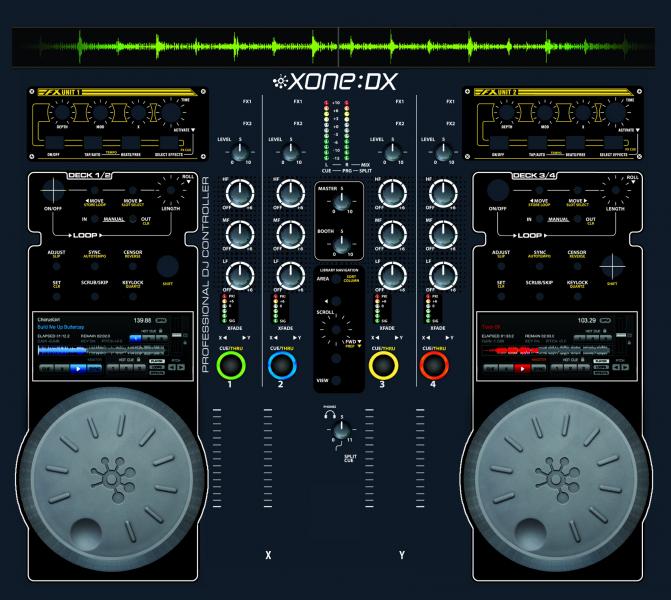Set loop OUT point on Deck 1/2
Screen dimensions: 671x600
[133, 219]
